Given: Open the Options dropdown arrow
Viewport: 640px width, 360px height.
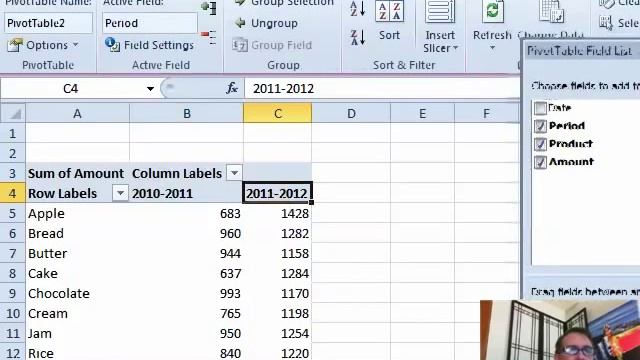Looking at the screenshot, I should click(x=76, y=44).
